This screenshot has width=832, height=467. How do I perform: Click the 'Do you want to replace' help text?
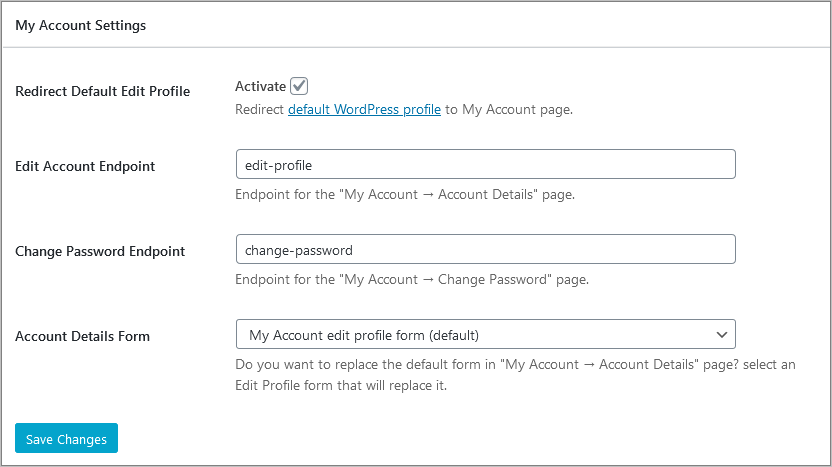point(515,375)
